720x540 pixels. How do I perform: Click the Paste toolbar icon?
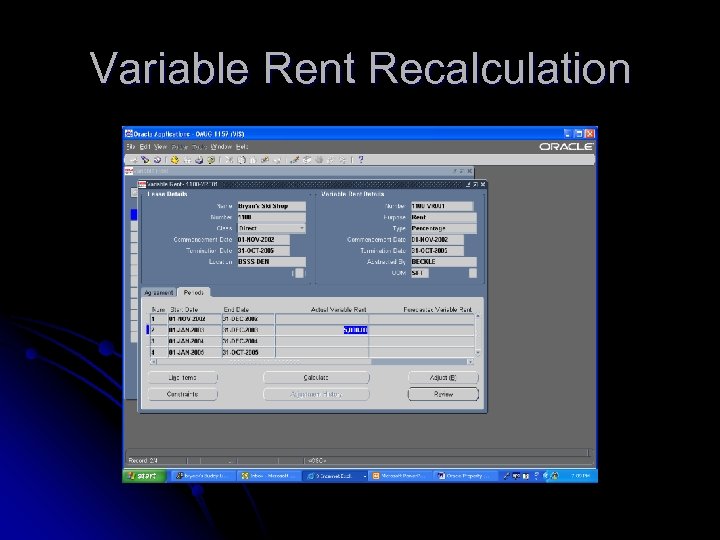click(x=253, y=160)
